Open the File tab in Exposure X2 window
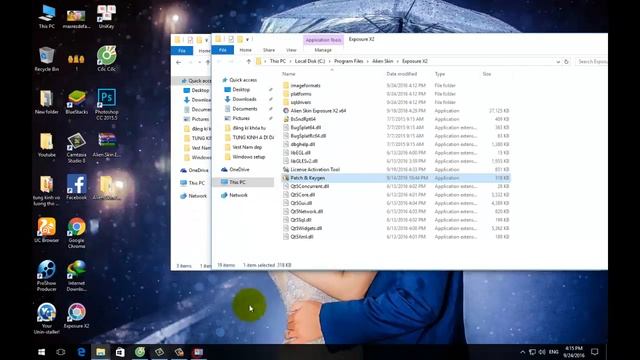Screen dimensions: 640x360 coord(223,50)
